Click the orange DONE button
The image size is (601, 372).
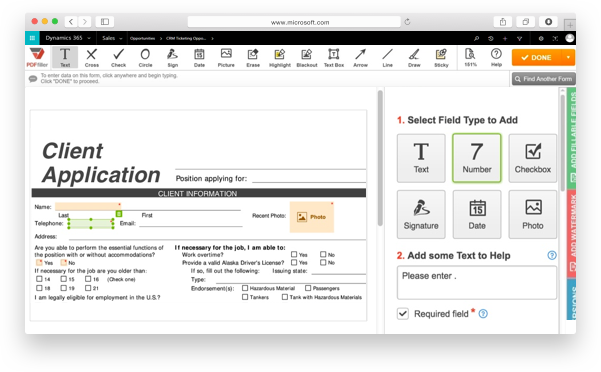(537, 57)
